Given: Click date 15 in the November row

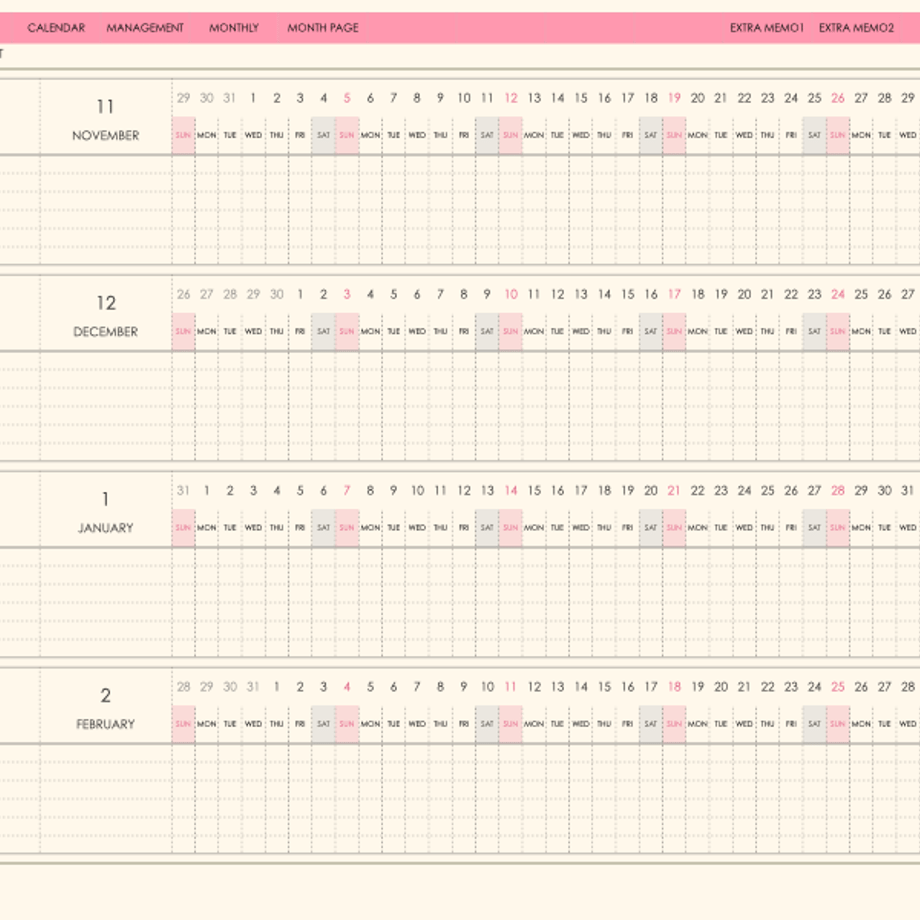Looking at the screenshot, I should (x=581, y=98).
